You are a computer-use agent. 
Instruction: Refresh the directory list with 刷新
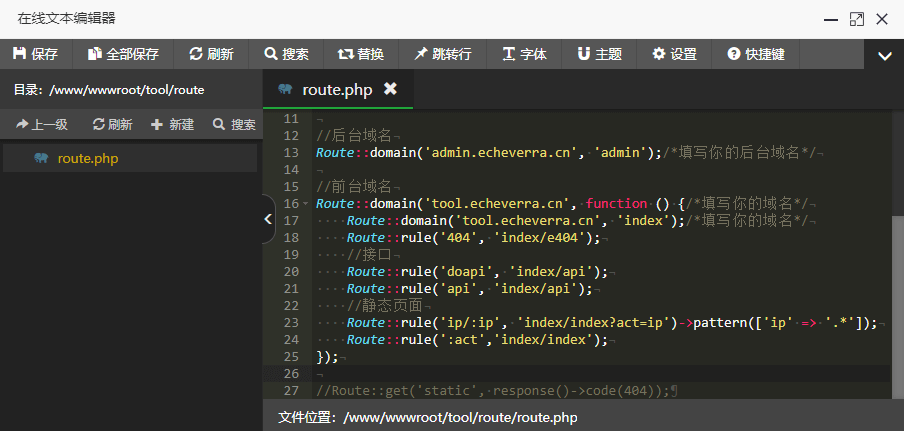point(112,124)
